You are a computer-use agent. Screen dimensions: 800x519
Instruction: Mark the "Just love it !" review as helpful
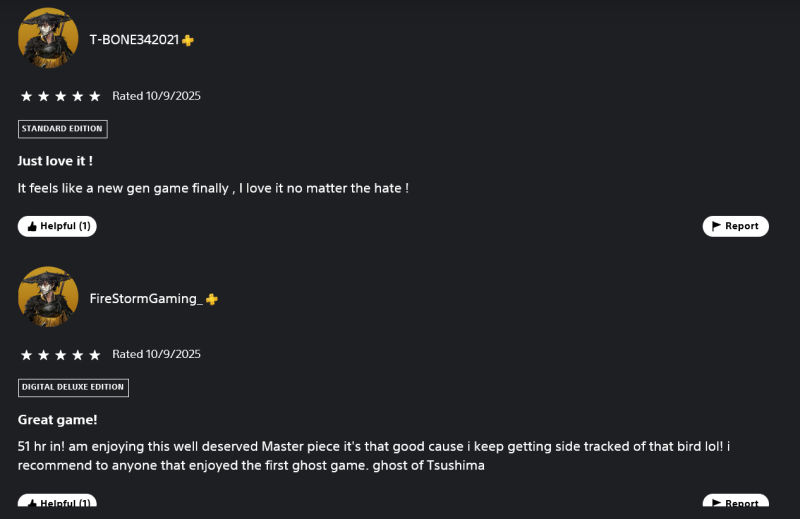[58, 226]
